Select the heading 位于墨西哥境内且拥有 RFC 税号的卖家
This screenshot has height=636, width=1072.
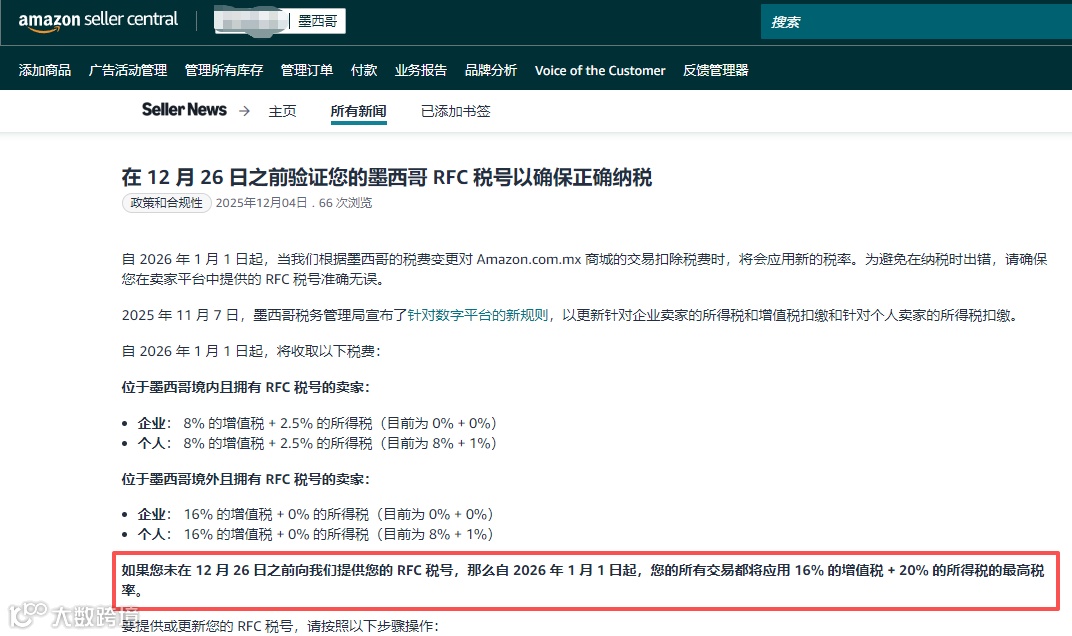(245, 387)
